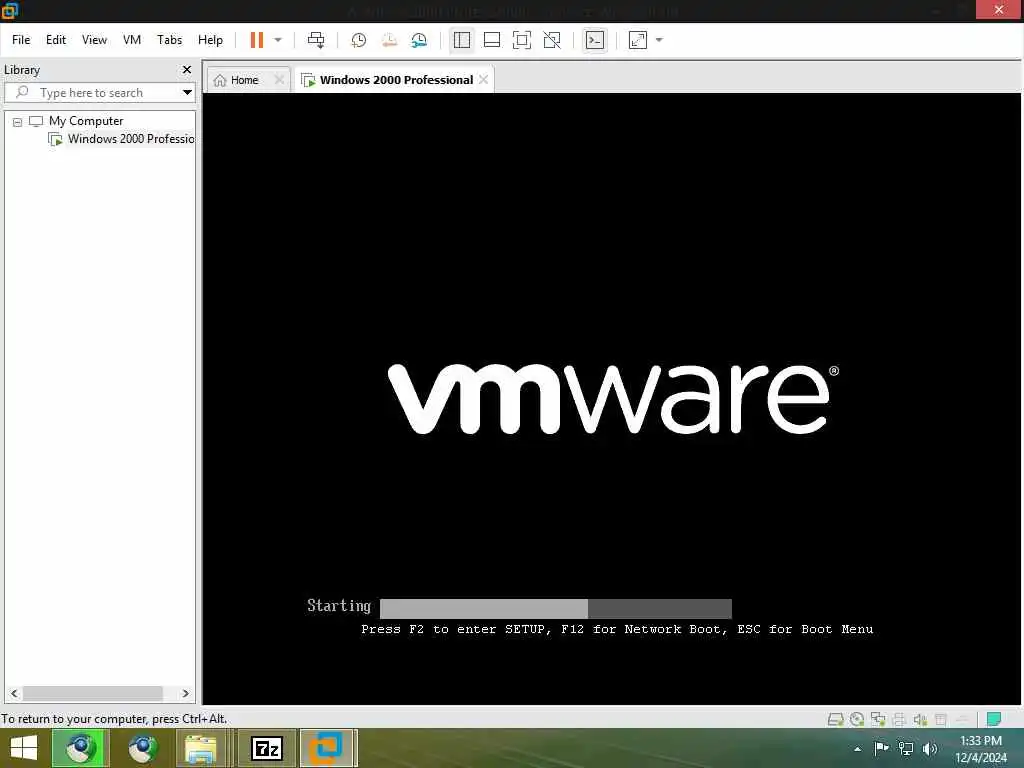Click the network adapter status icon
1024x768 pixels.
click(x=878, y=720)
